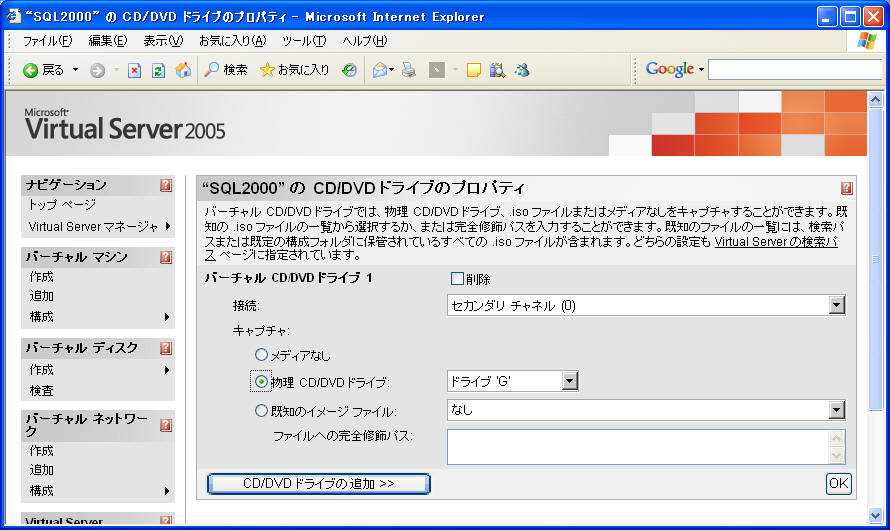Open the ファイル(F) menu
Image resolution: width=890 pixels, height=530 pixels.
point(47,41)
